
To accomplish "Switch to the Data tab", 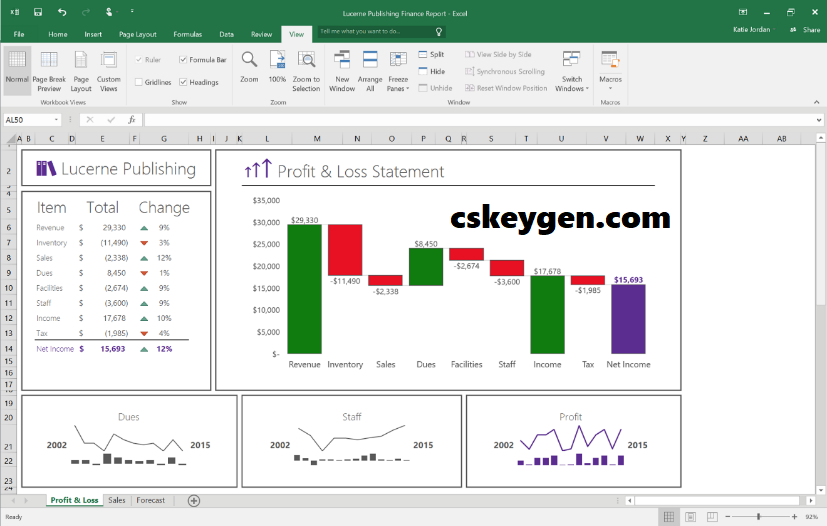I will (226, 34).
